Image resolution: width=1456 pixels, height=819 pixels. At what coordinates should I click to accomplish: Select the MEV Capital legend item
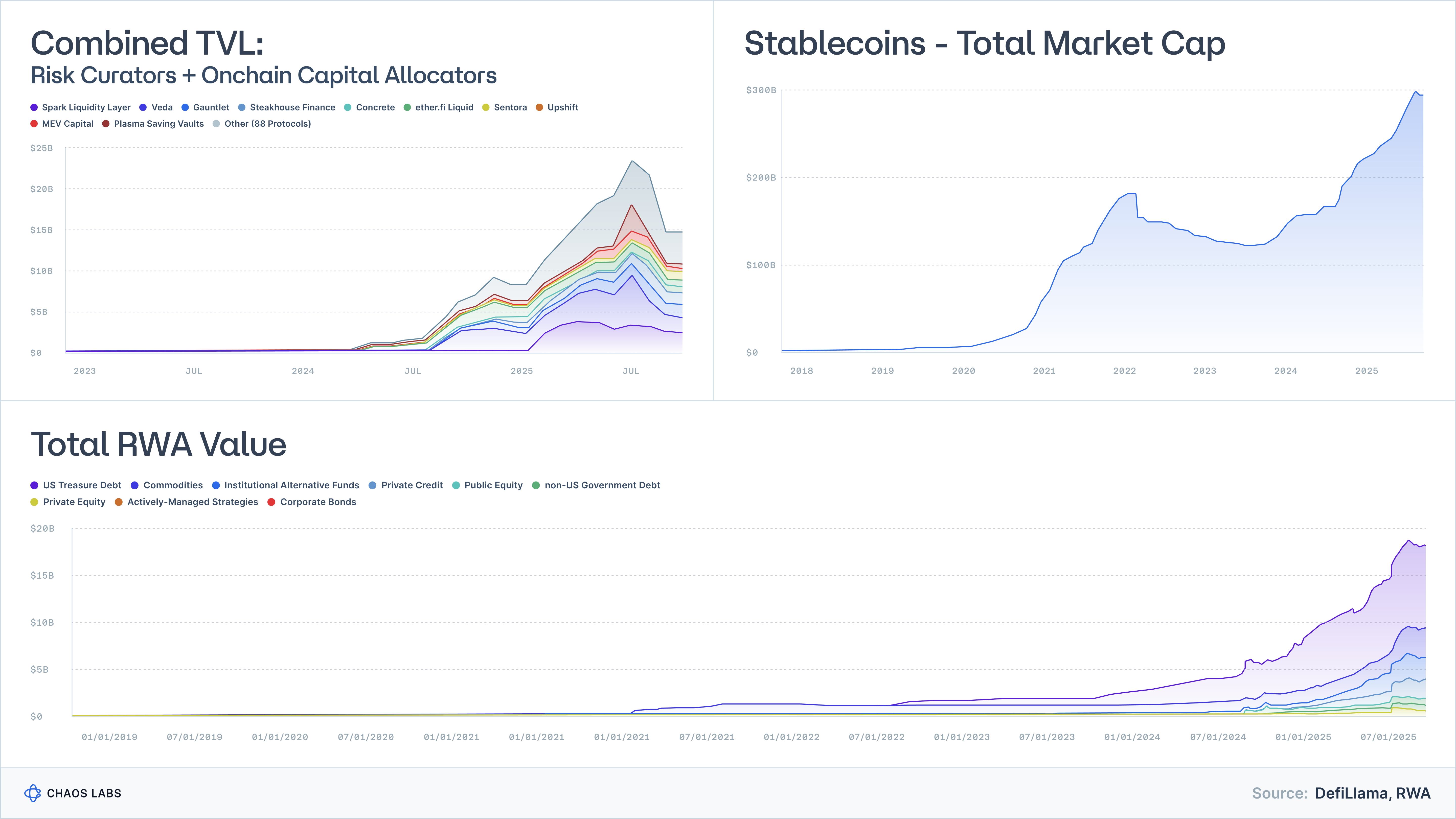[x=34, y=124]
